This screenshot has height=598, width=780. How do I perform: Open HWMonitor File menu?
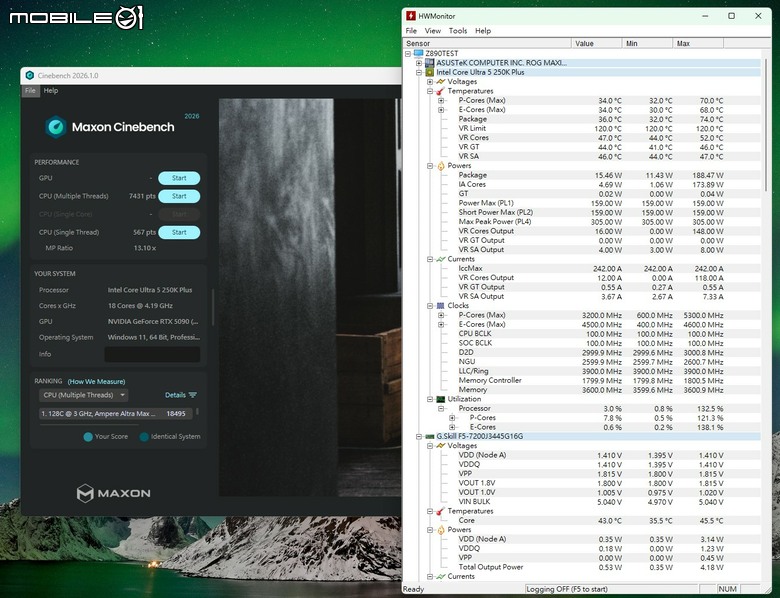point(411,31)
